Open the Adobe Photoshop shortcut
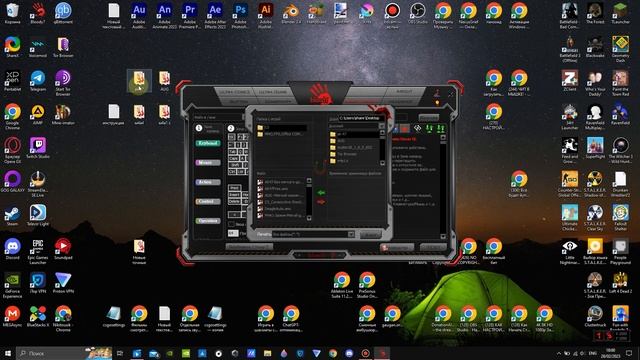The height and width of the screenshot is (360, 640). (x=240, y=16)
